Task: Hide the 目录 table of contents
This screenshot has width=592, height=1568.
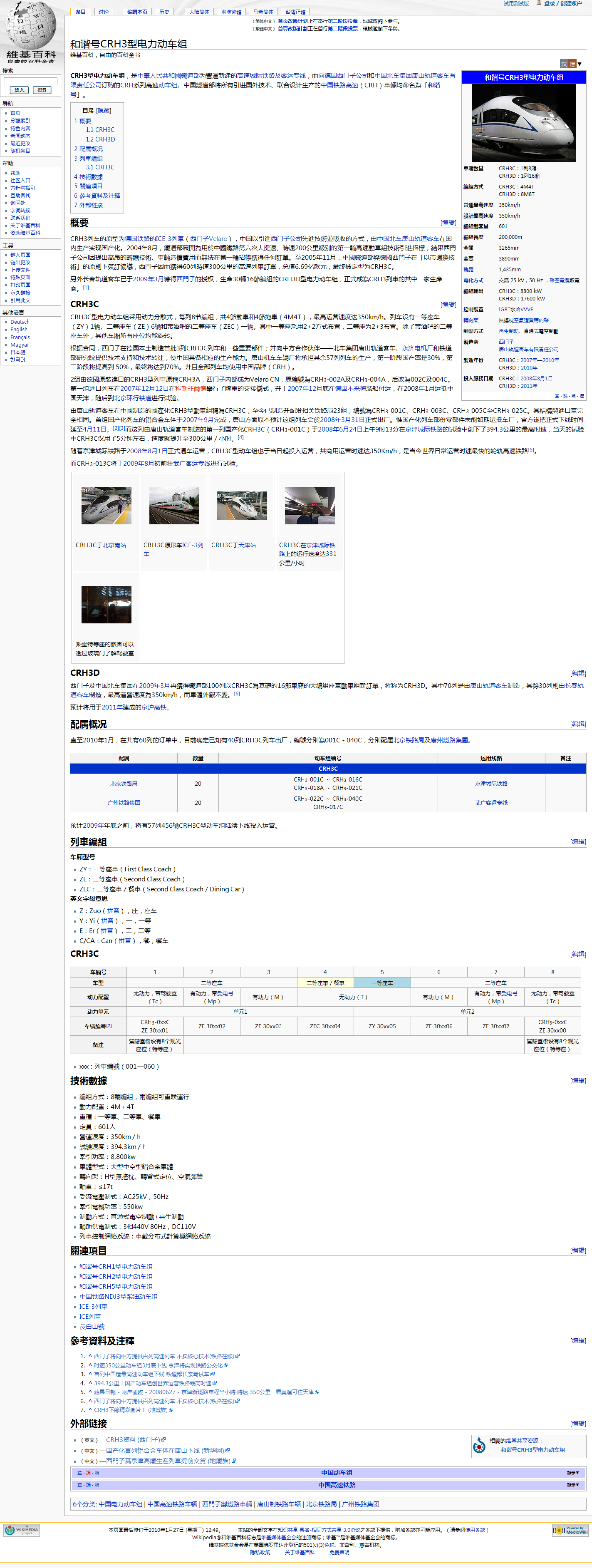Action: tap(104, 111)
